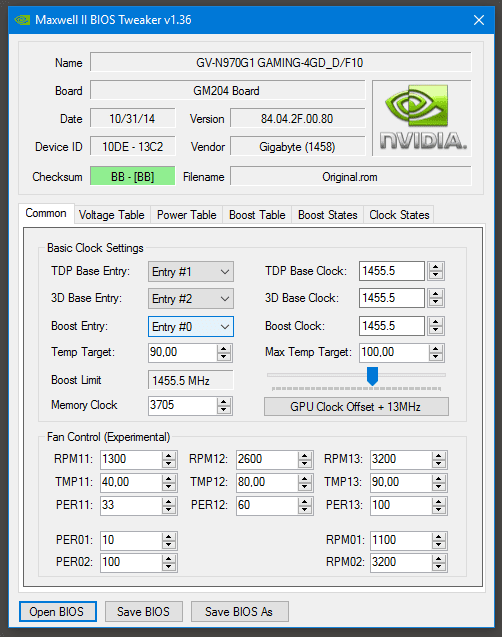Increase the TDP Base Clock value
Screen dimensions: 502x637
pos(435,267)
